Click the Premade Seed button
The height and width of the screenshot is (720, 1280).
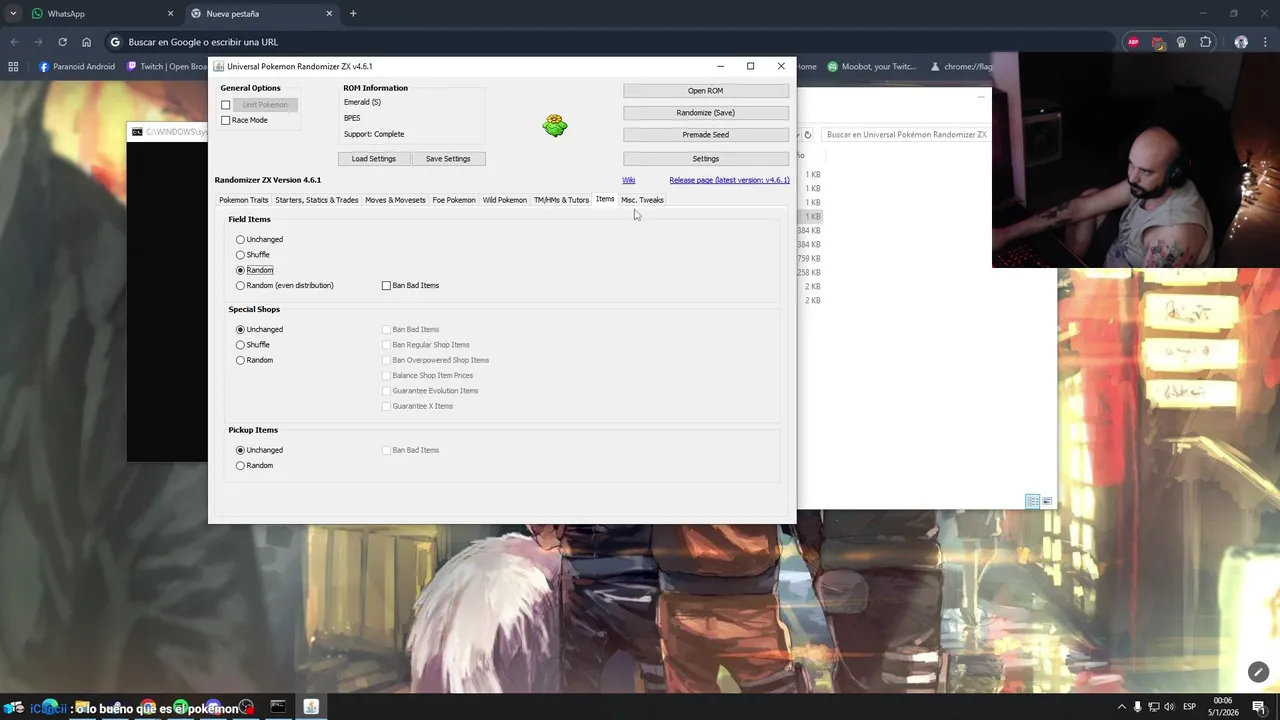(705, 135)
